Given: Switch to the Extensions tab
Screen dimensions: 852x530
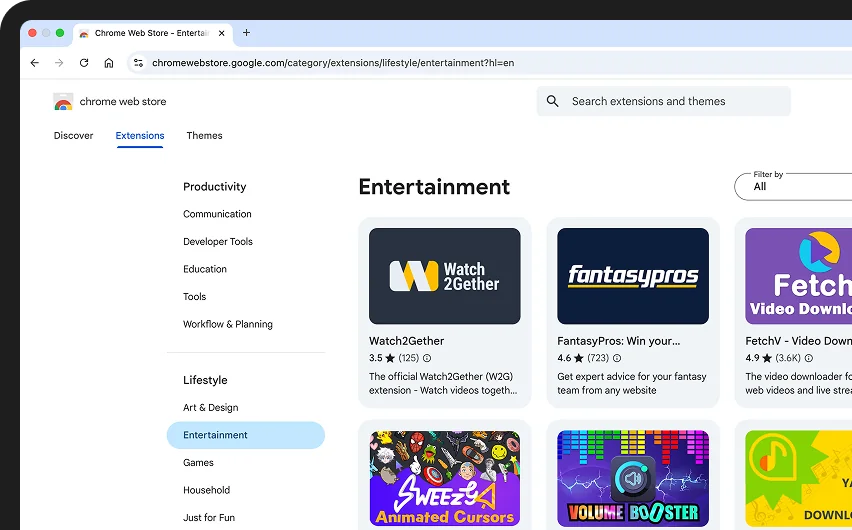Looking at the screenshot, I should pyautogui.click(x=140, y=135).
